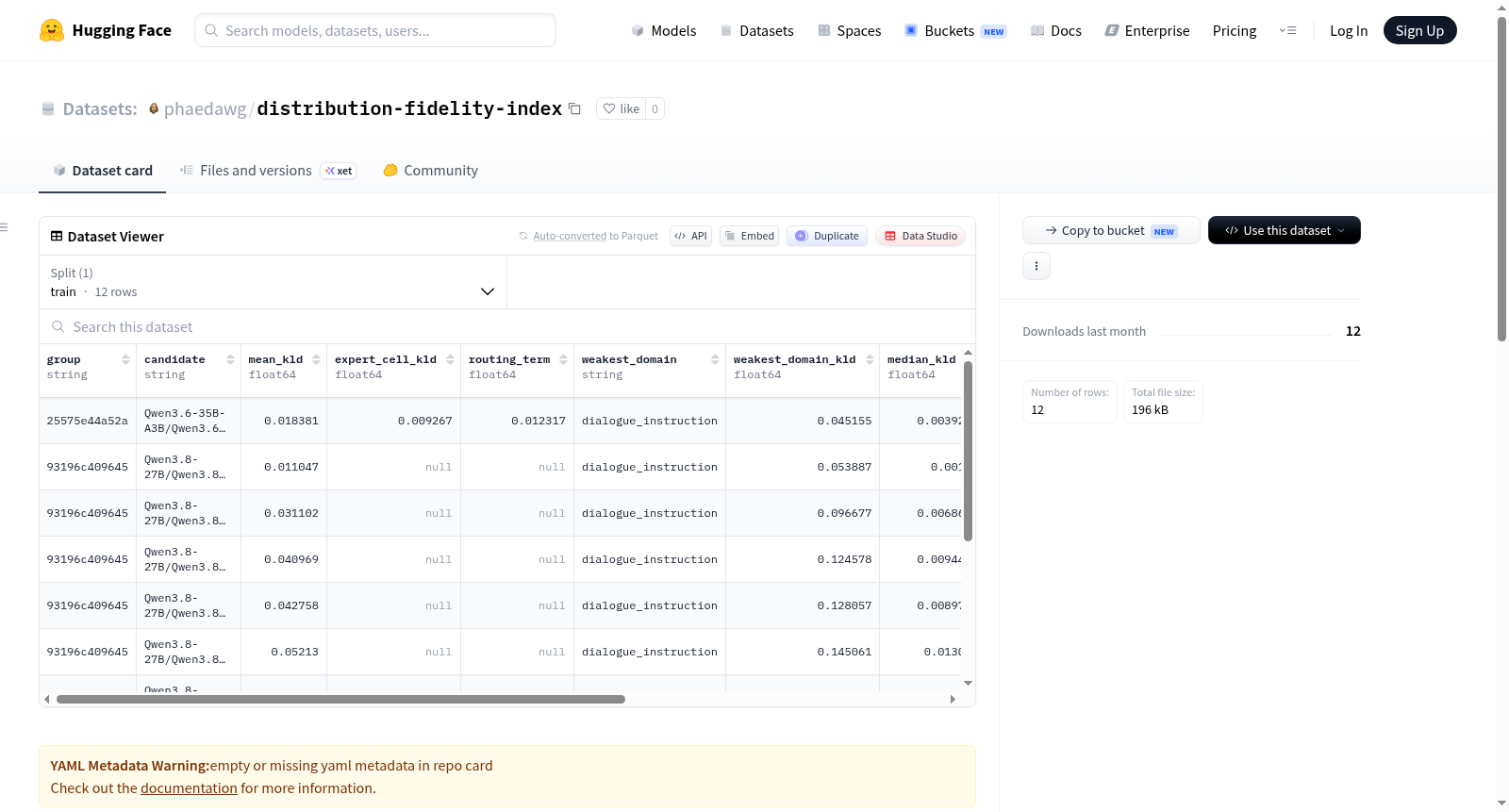The height and width of the screenshot is (812, 1509).
Task: Focus the search models, datasets, users field
Action: (375, 30)
